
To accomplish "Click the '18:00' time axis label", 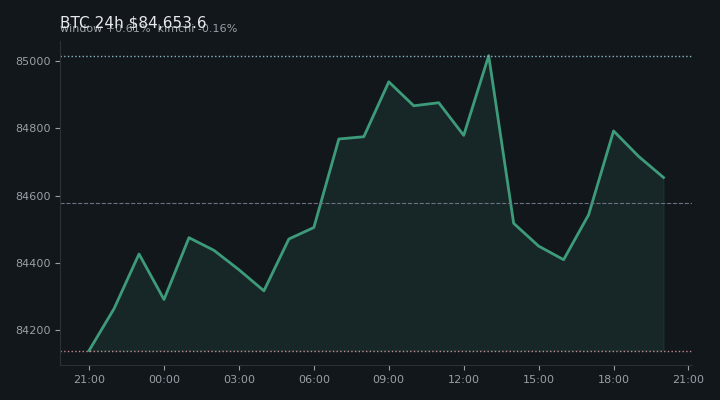I will [613, 379].
